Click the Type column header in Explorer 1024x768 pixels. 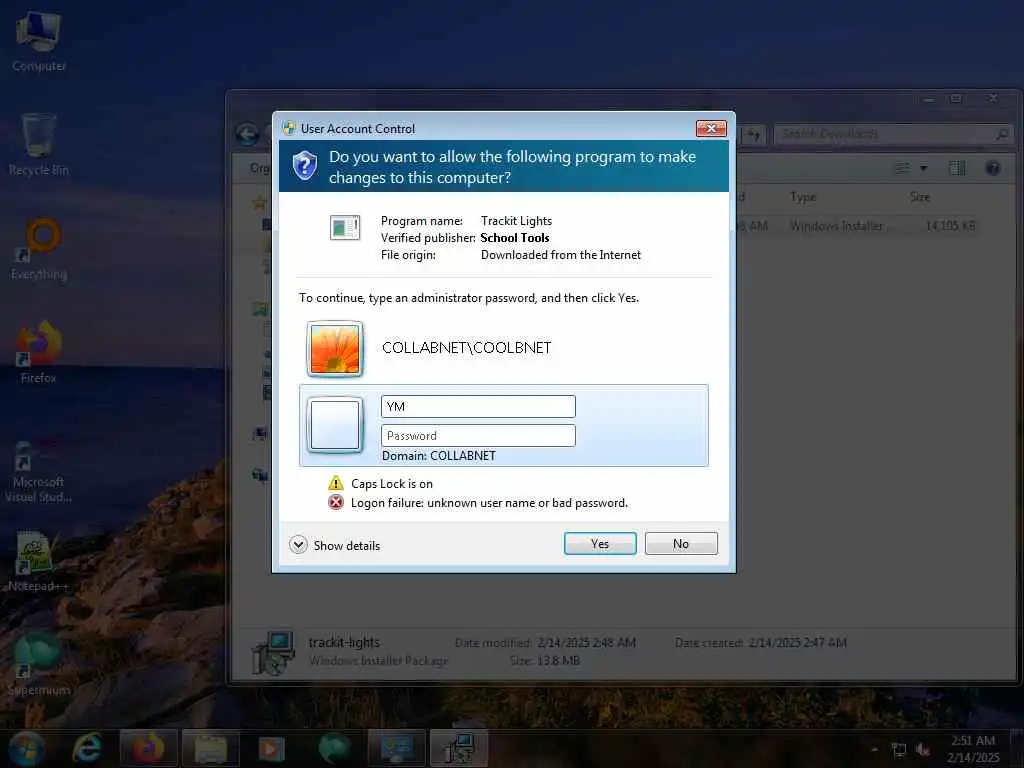803,197
